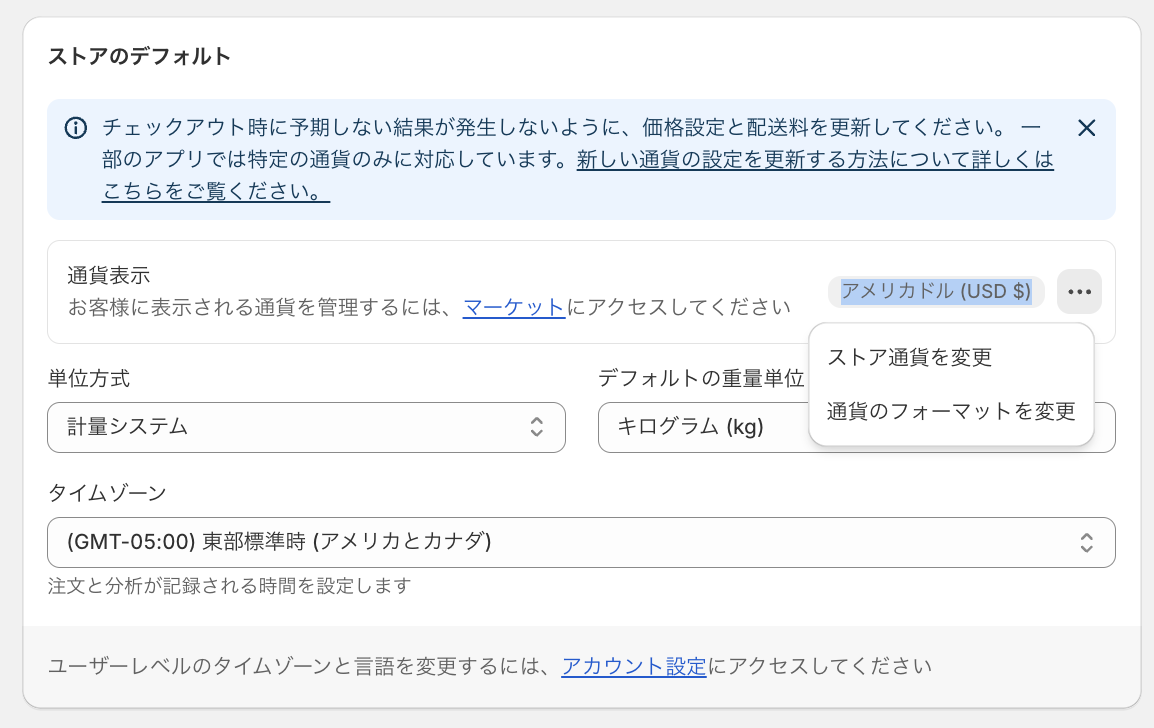The image size is (1154, 728).
Task: Click the タイムゾーン field label
Action: (x=107, y=492)
